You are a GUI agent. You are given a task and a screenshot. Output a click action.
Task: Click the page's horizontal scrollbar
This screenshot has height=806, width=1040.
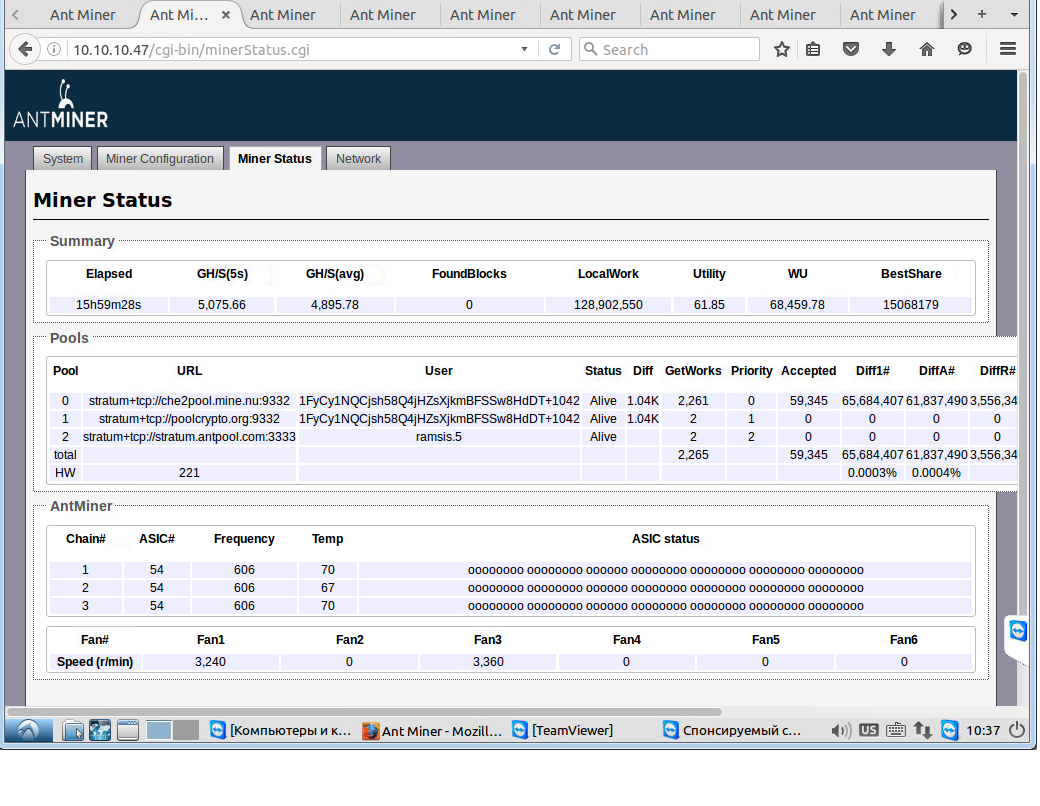point(364,711)
